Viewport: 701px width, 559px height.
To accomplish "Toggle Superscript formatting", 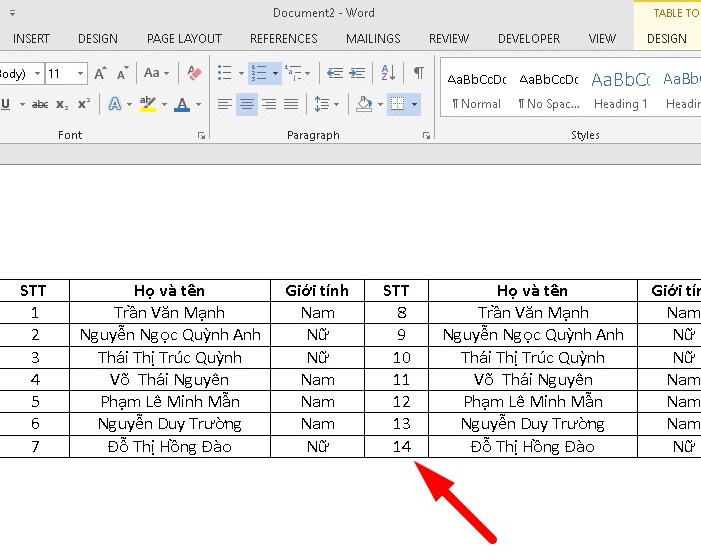I will [x=84, y=104].
